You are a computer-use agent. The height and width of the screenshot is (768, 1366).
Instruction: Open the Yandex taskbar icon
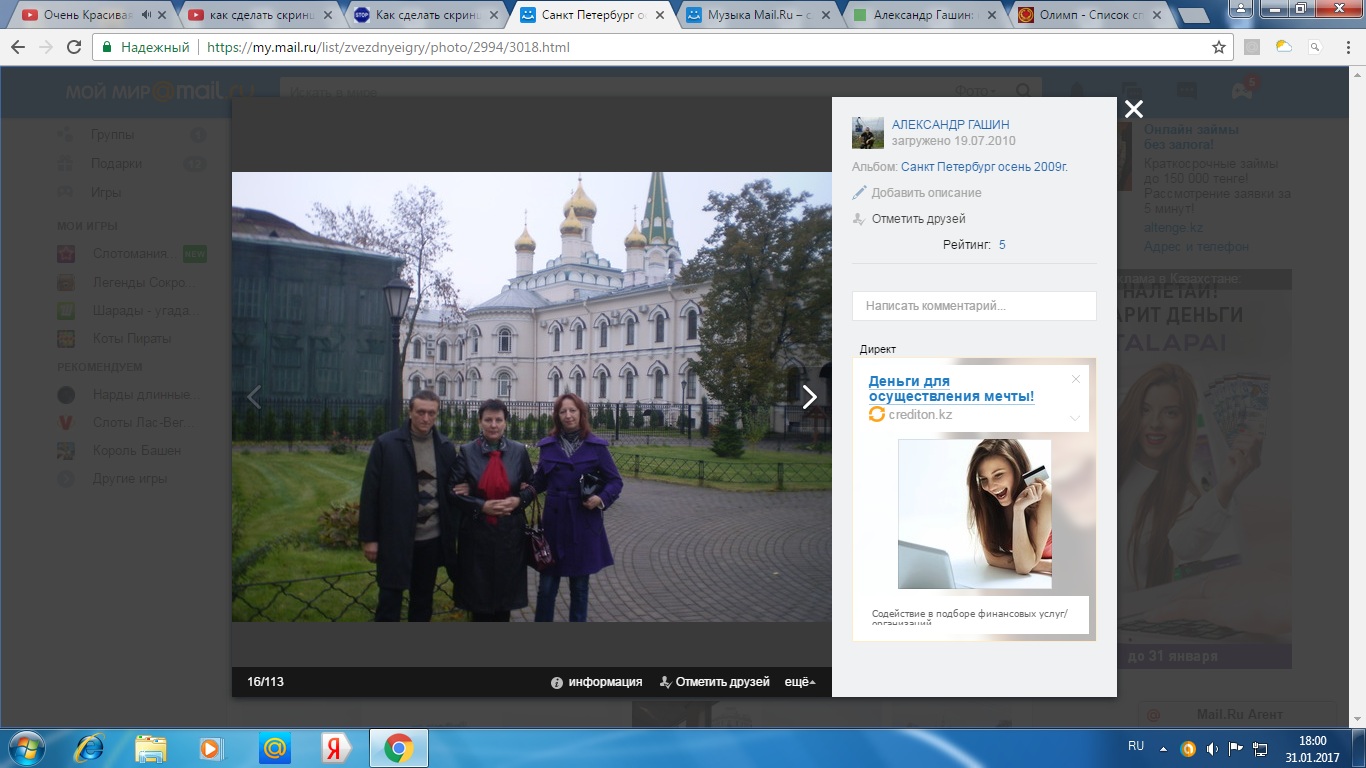(x=335, y=748)
